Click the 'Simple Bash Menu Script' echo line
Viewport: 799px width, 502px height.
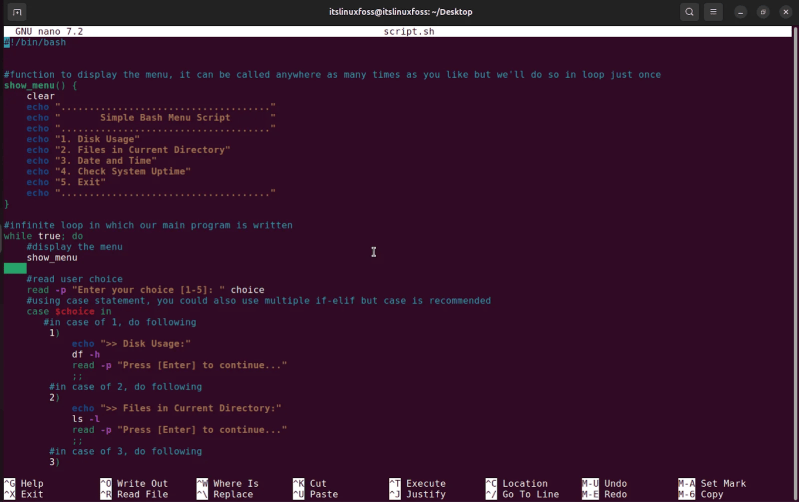151,117
